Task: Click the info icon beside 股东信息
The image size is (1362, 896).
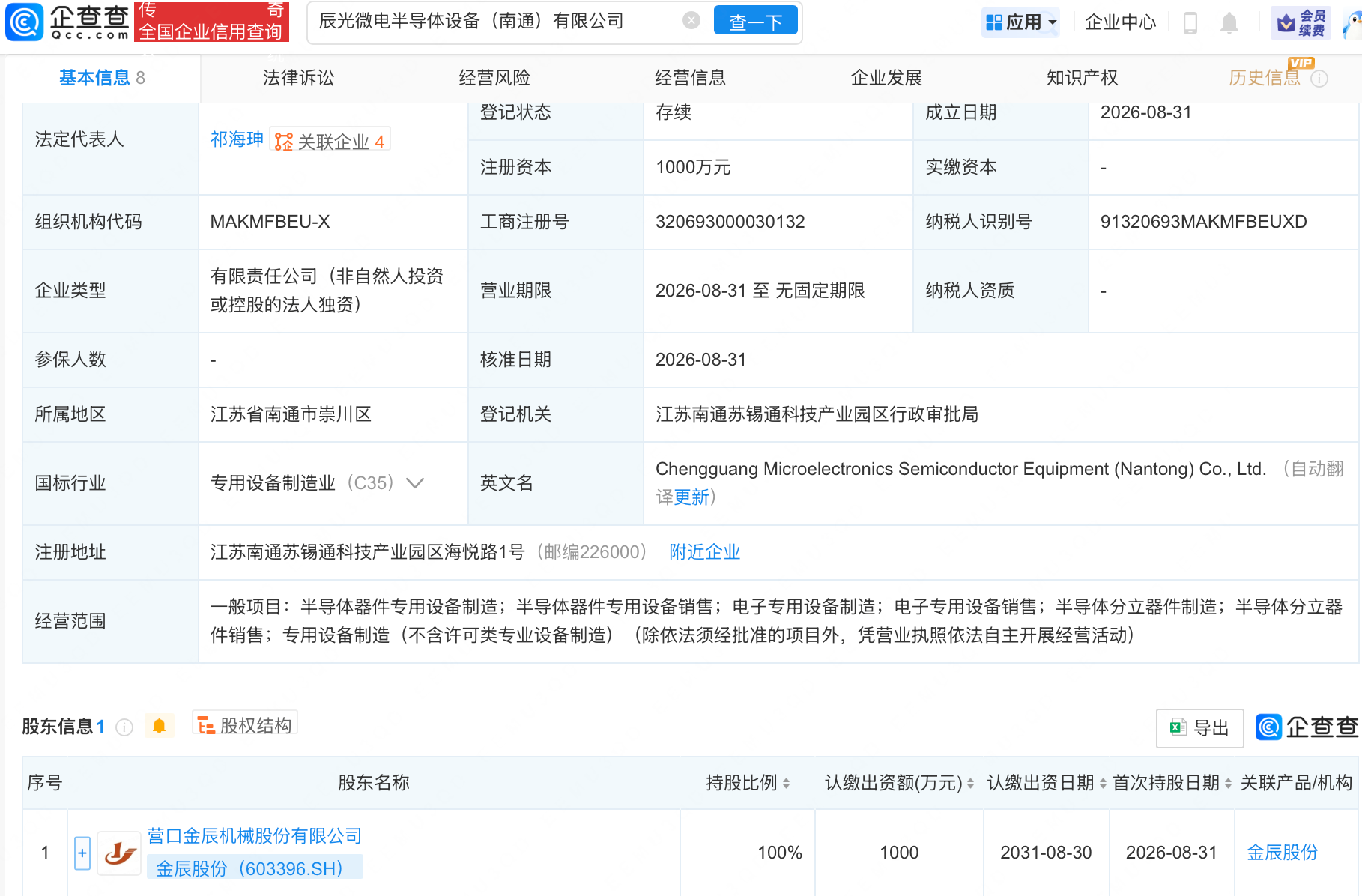Action: [x=124, y=727]
